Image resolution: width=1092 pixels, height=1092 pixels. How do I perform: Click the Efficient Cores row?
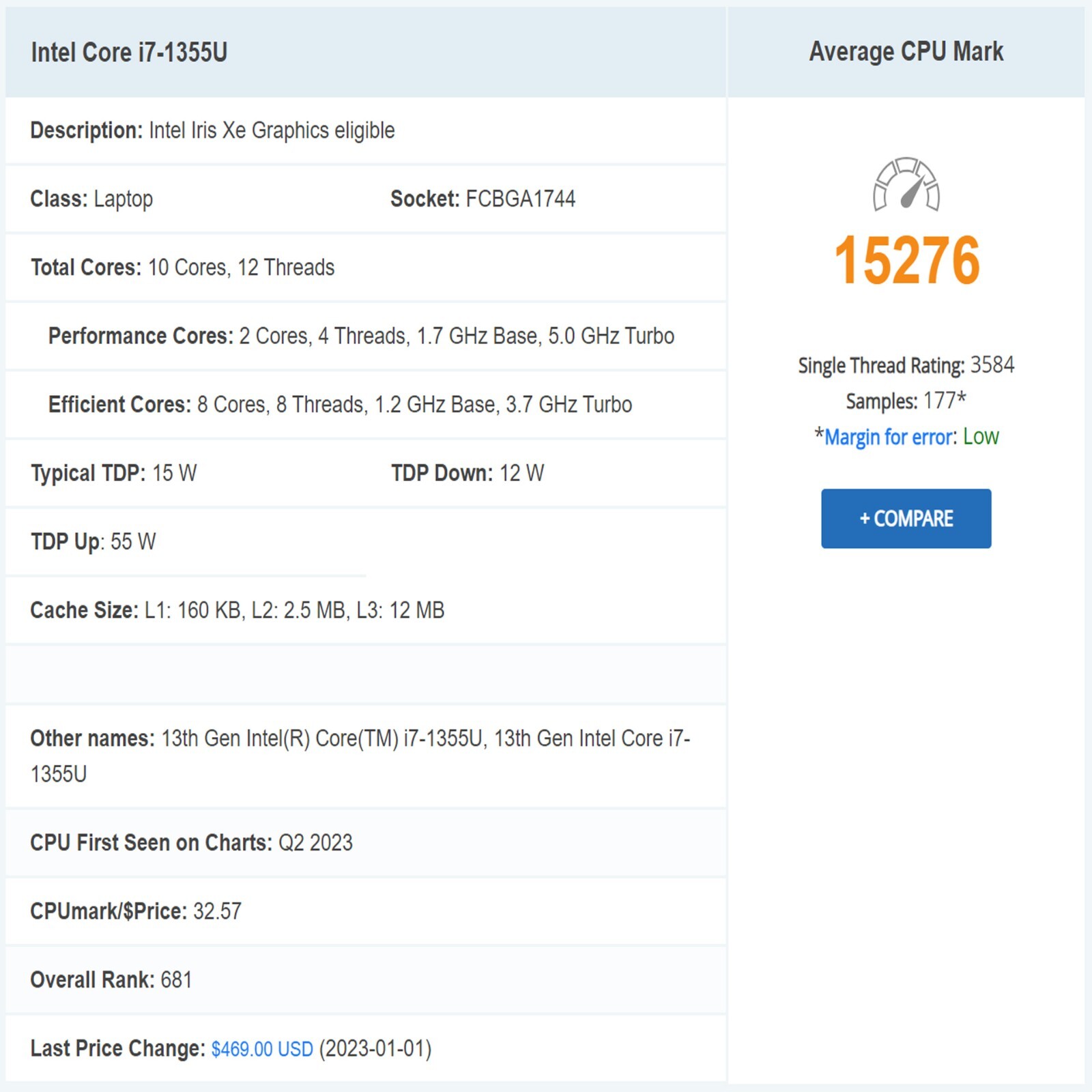point(365,405)
